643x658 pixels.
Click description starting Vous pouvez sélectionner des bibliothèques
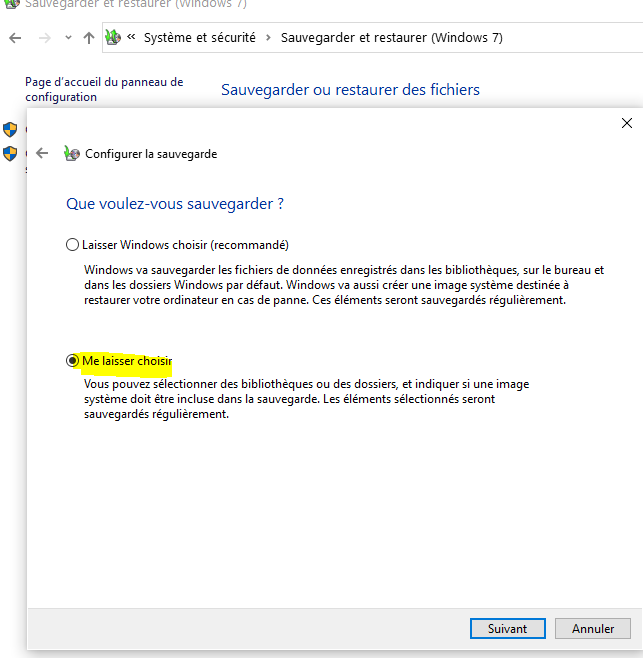[306, 399]
